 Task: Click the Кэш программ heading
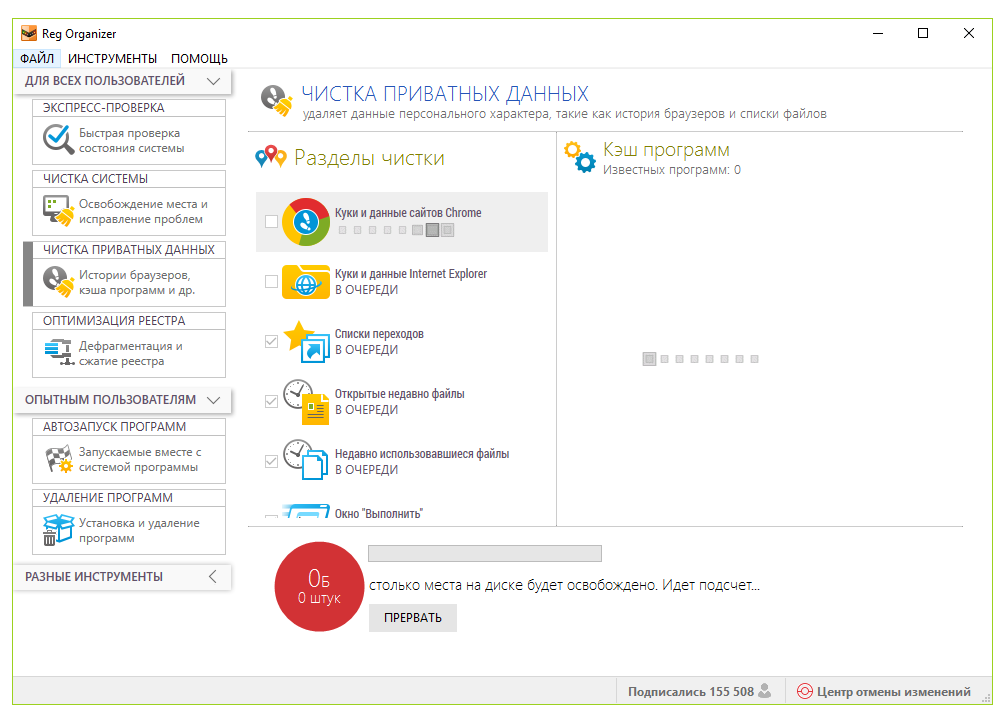(666, 150)
